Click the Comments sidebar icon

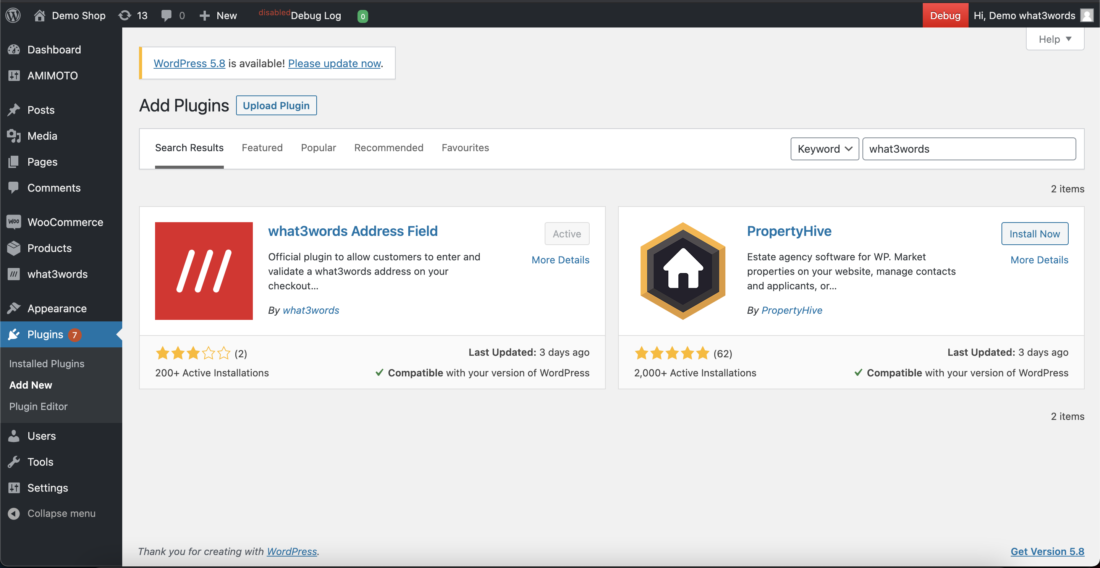coord(13,188)
